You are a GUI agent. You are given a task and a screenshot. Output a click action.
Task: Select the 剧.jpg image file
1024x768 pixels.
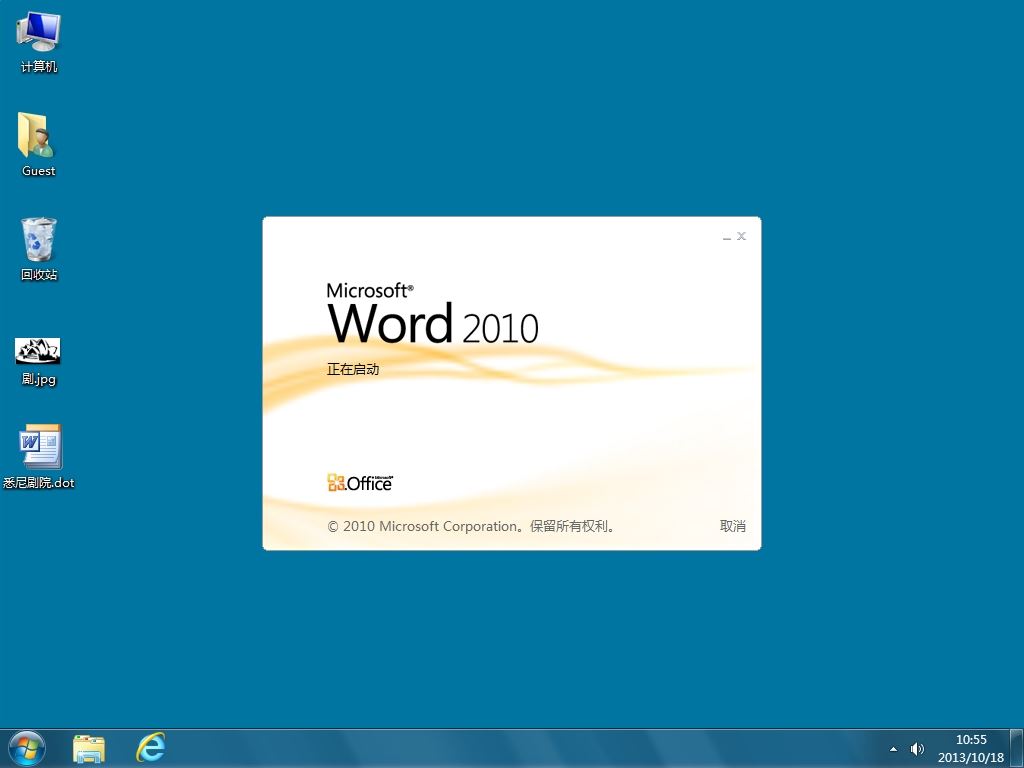click(x=38, y=362)
